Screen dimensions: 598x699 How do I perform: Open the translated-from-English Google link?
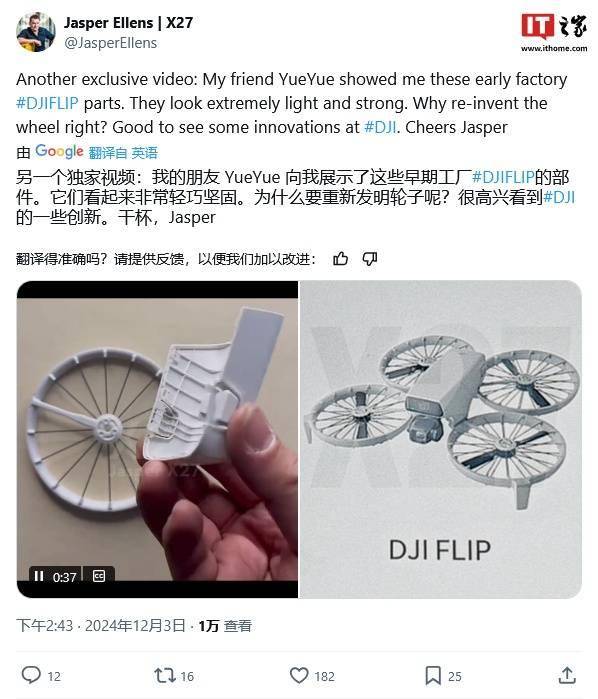123,153
